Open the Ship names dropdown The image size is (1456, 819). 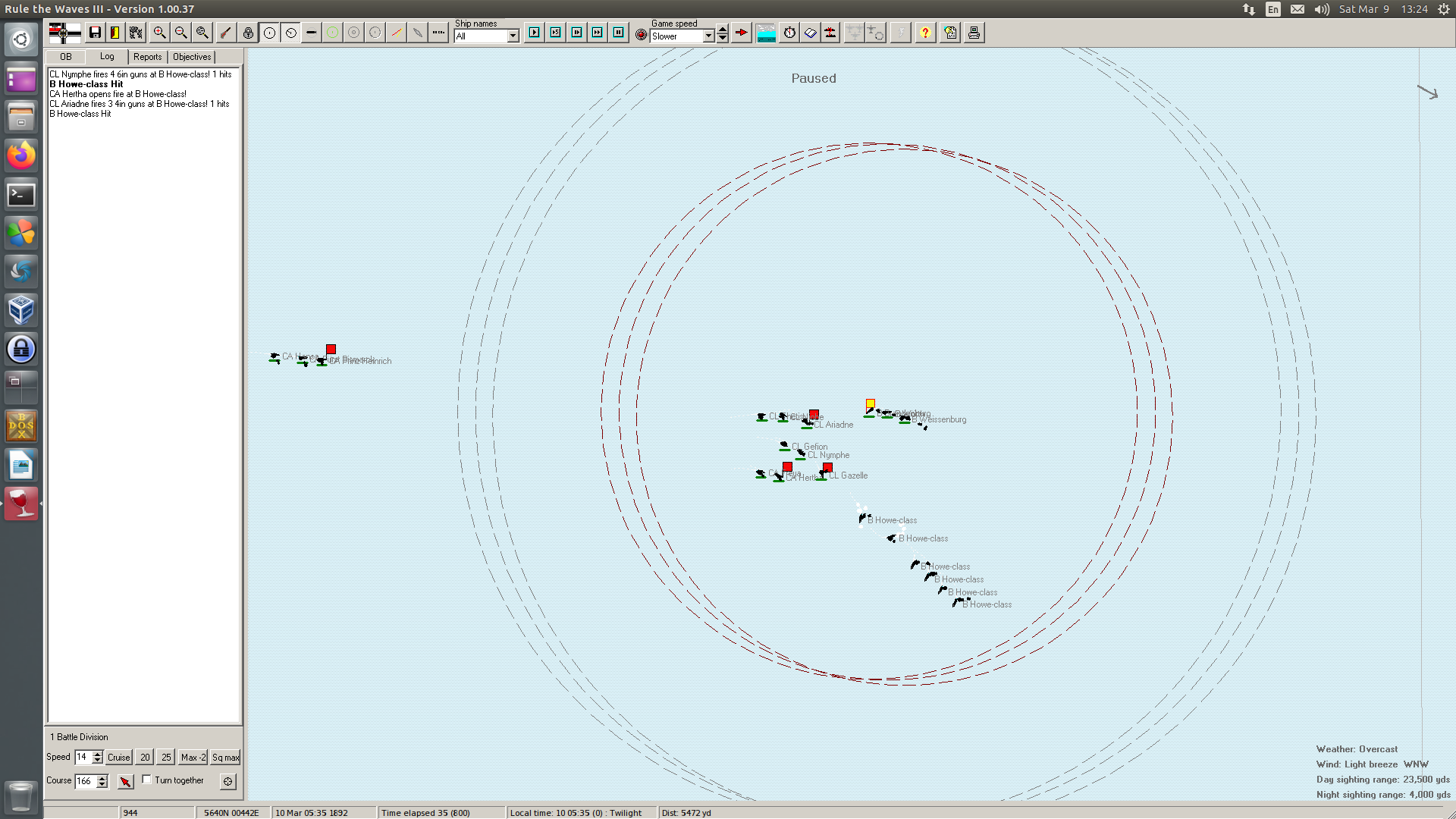tap(513, 36)
